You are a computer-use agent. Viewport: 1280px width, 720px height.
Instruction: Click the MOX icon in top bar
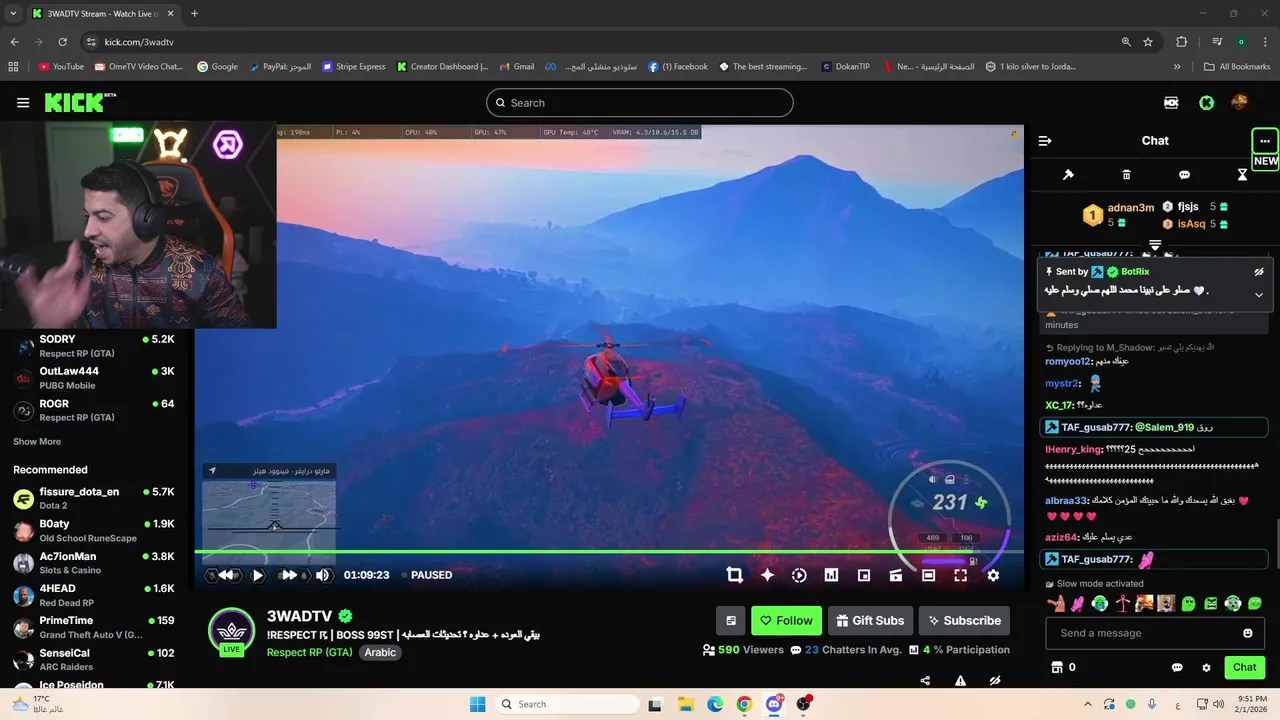1171,102
